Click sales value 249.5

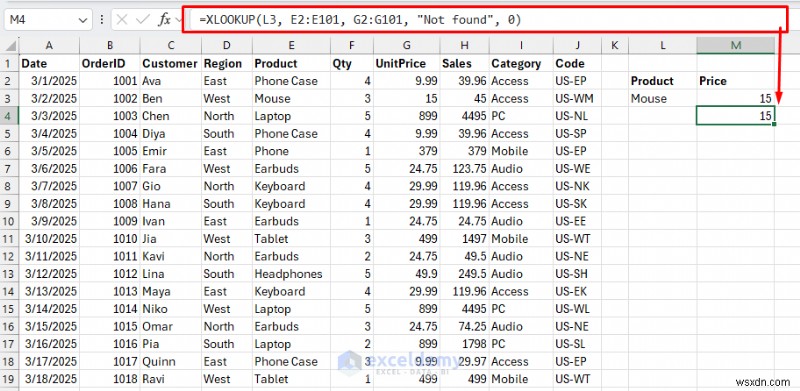[464, 274]
